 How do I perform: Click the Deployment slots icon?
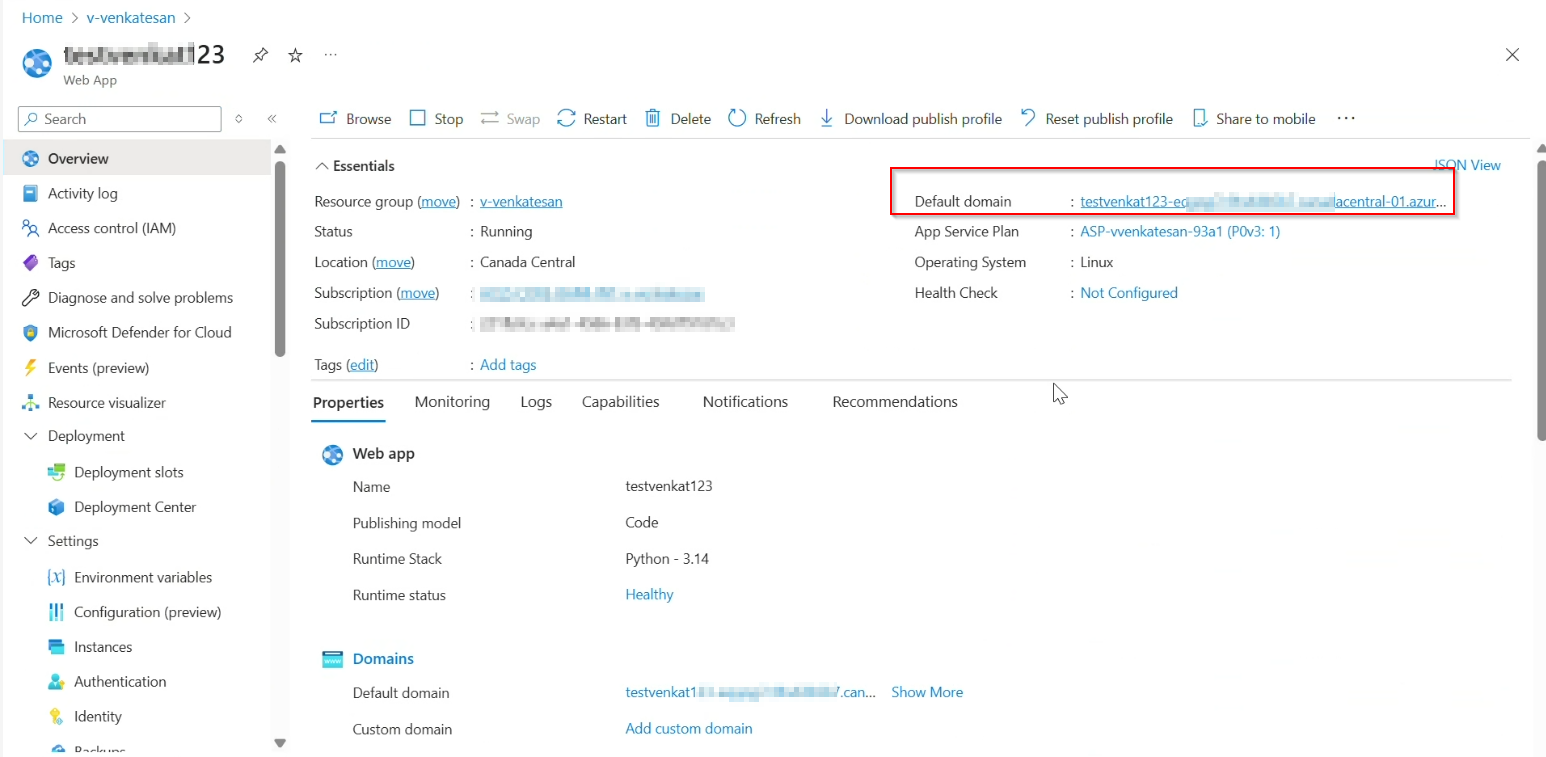(x=56, y=472)
